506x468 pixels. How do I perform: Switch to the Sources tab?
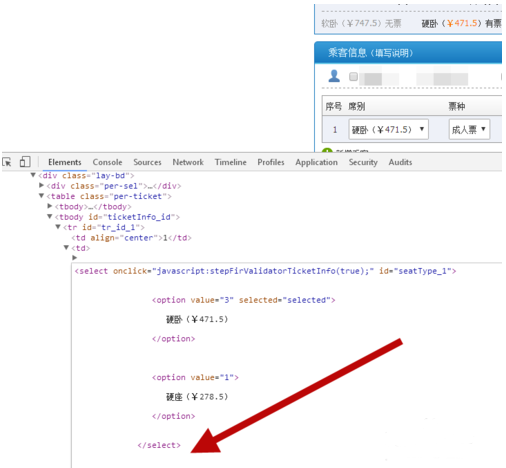click(147, 162)
